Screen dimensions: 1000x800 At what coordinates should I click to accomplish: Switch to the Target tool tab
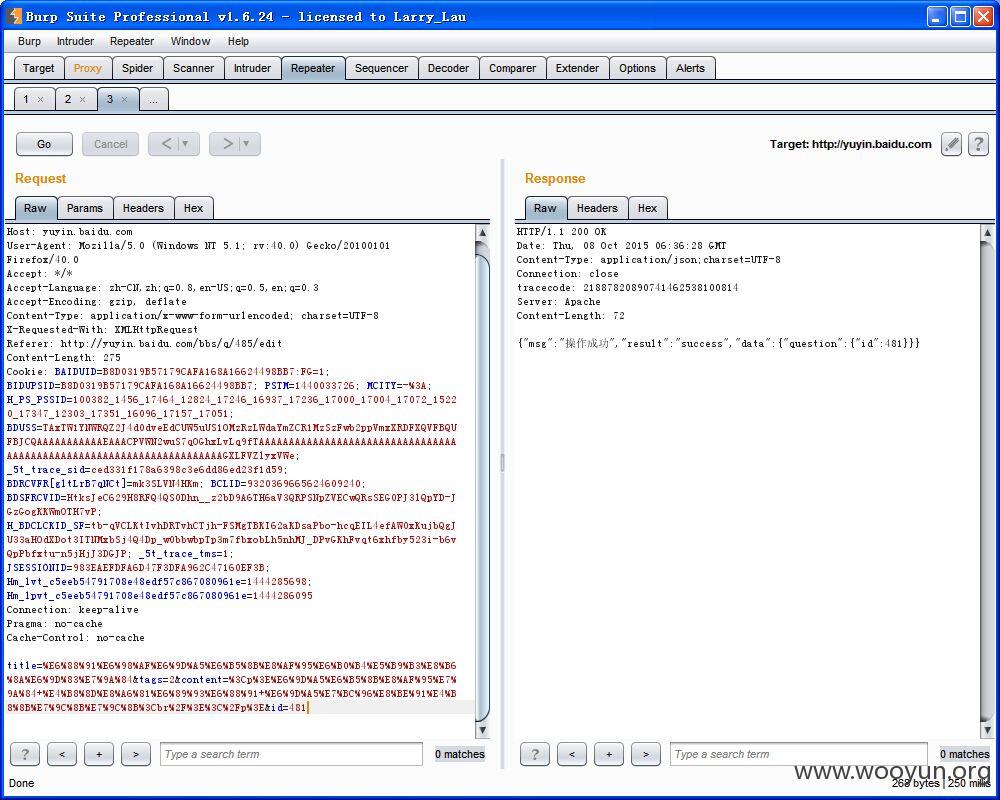click(38, 68)
